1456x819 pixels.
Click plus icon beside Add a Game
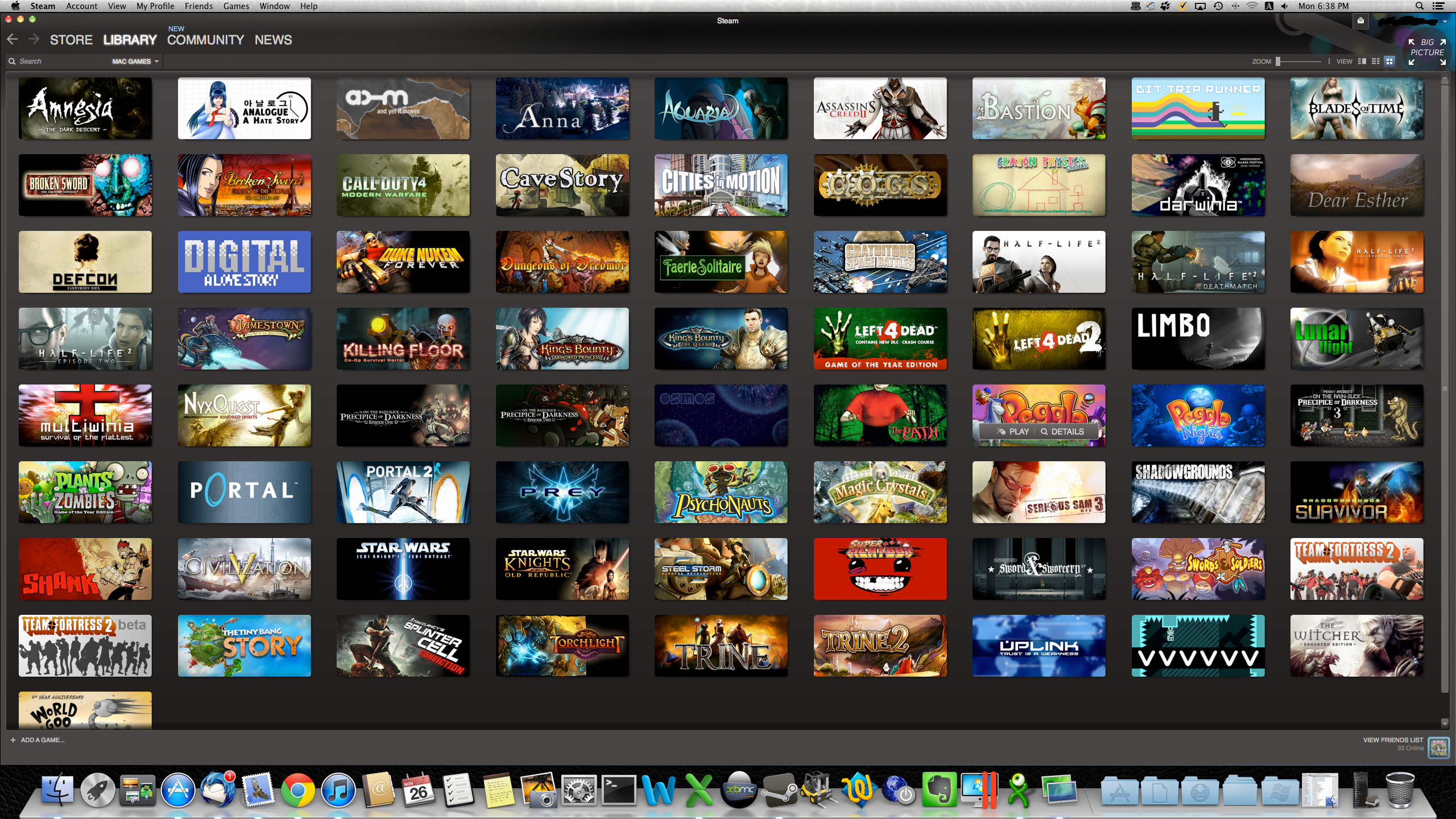click(x=13, y=740)
